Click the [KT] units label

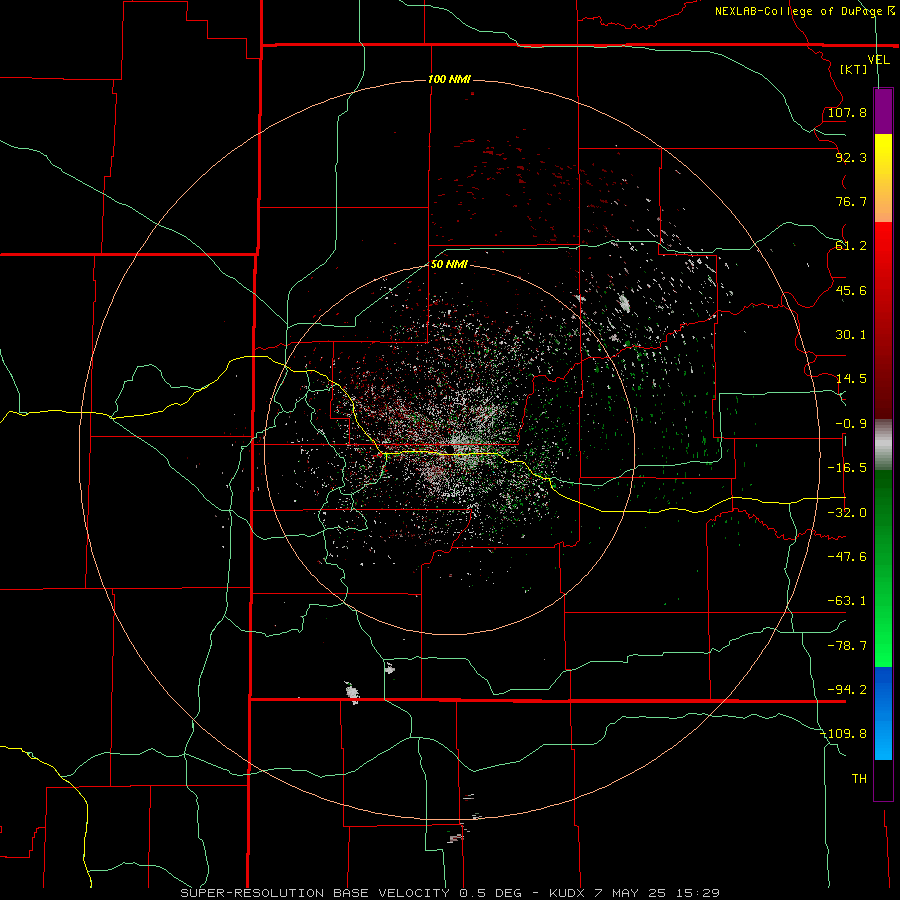854,69
